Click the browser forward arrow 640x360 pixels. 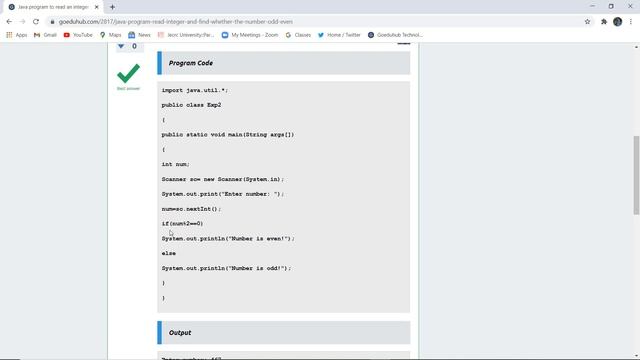22,22
